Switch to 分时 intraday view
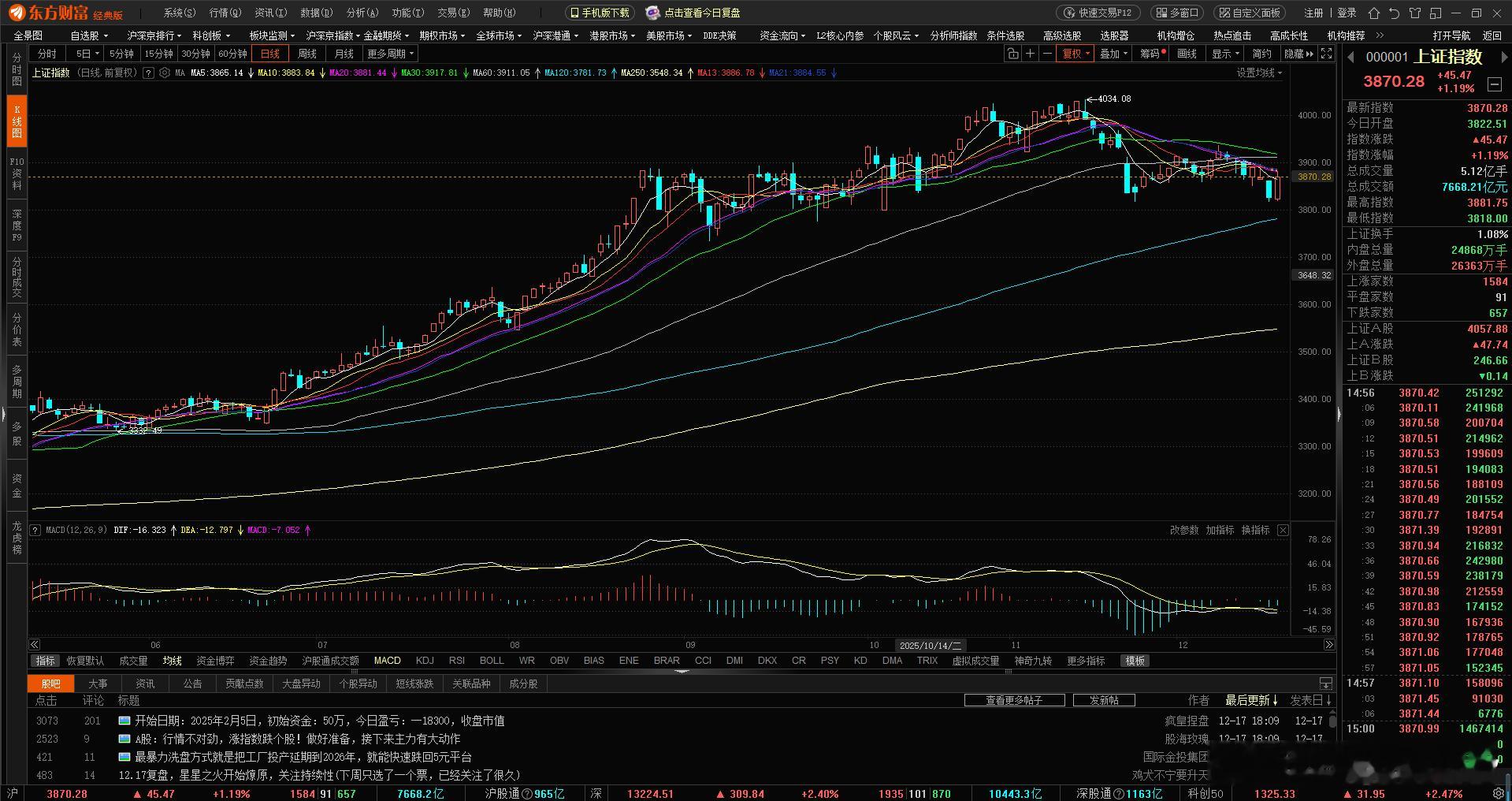The height and width of the screenshot is (801, 1512). tap(47, 54)
